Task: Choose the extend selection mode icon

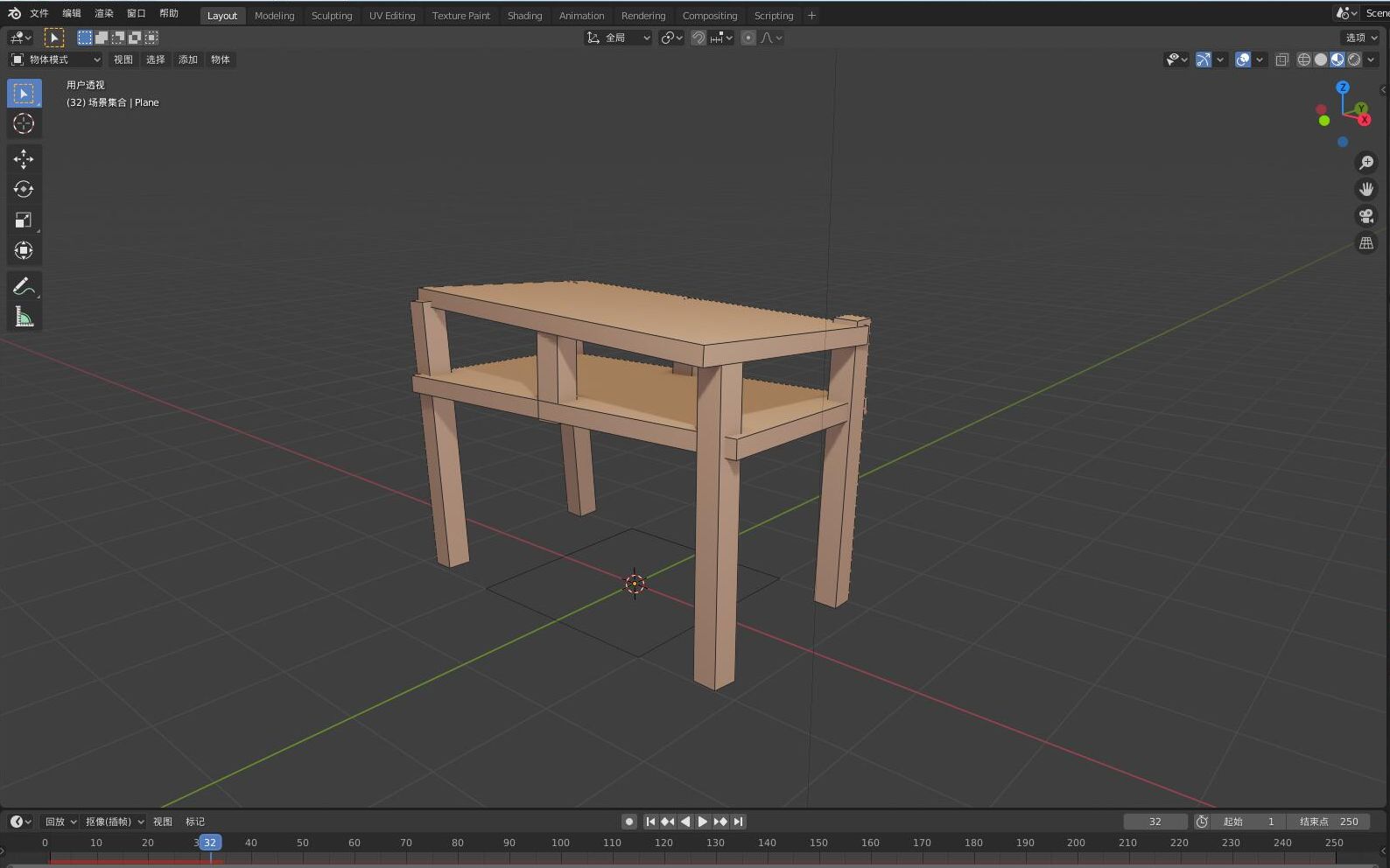Action: tap(102, 38)
